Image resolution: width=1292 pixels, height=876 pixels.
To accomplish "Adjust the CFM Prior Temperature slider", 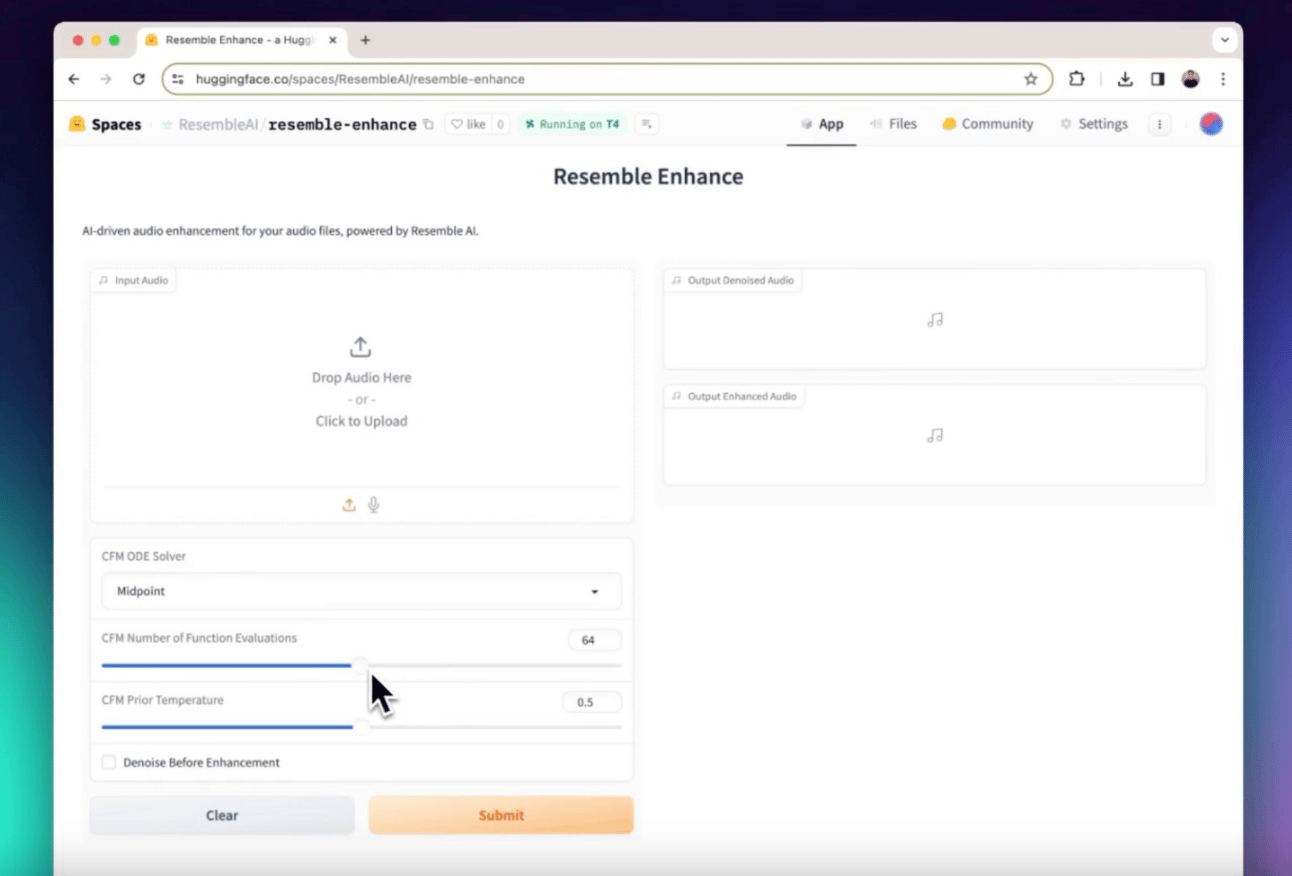I will pyautogui.click(x=361, y=727).
